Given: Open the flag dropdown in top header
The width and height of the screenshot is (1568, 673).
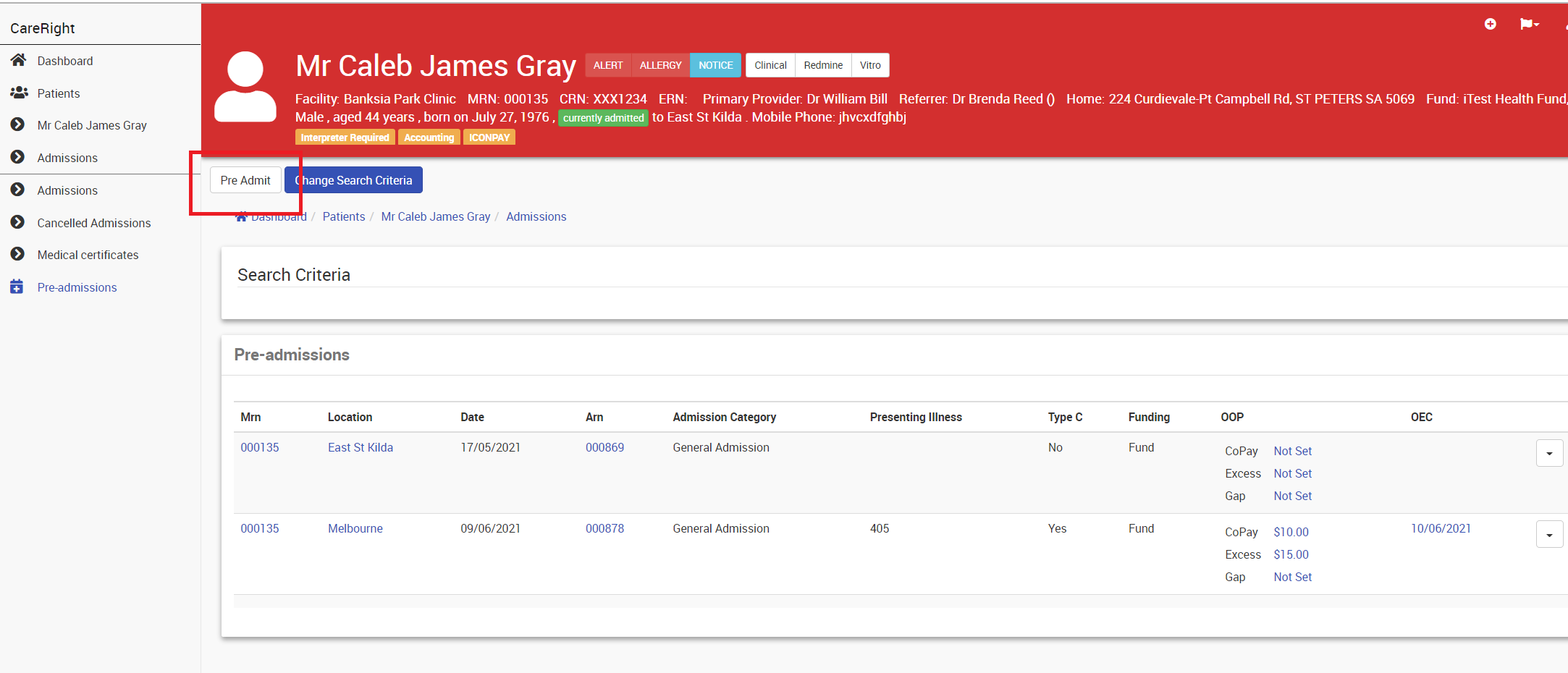Looking at the screenshot, I should click(x=1529, y=24).
